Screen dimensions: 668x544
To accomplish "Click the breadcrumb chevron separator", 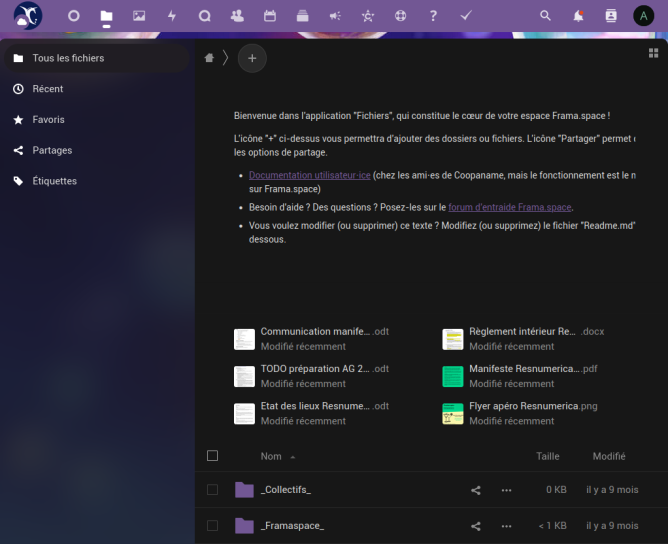I will pos(225,58).
